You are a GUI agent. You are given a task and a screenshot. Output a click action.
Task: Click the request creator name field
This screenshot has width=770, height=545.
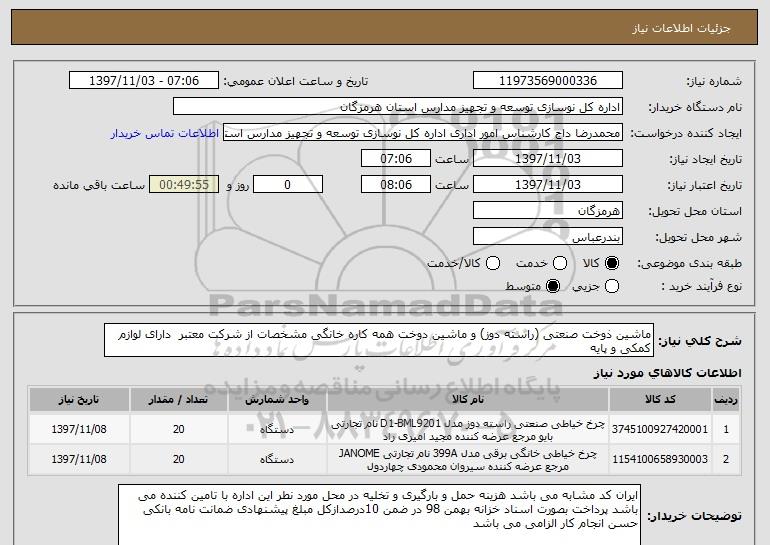tap(423, 133)
